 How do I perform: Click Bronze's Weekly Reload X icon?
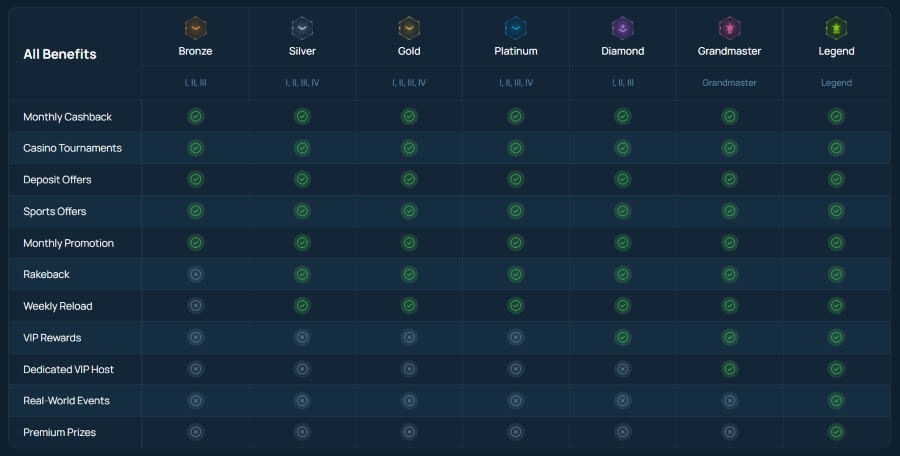(x=196, y=306)
